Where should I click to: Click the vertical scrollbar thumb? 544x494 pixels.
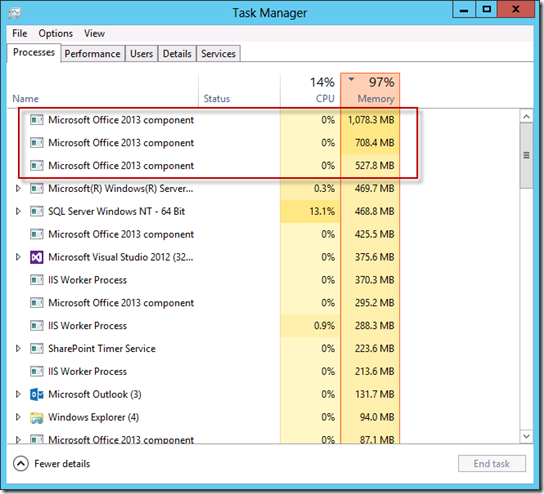[x=526, y=155]
